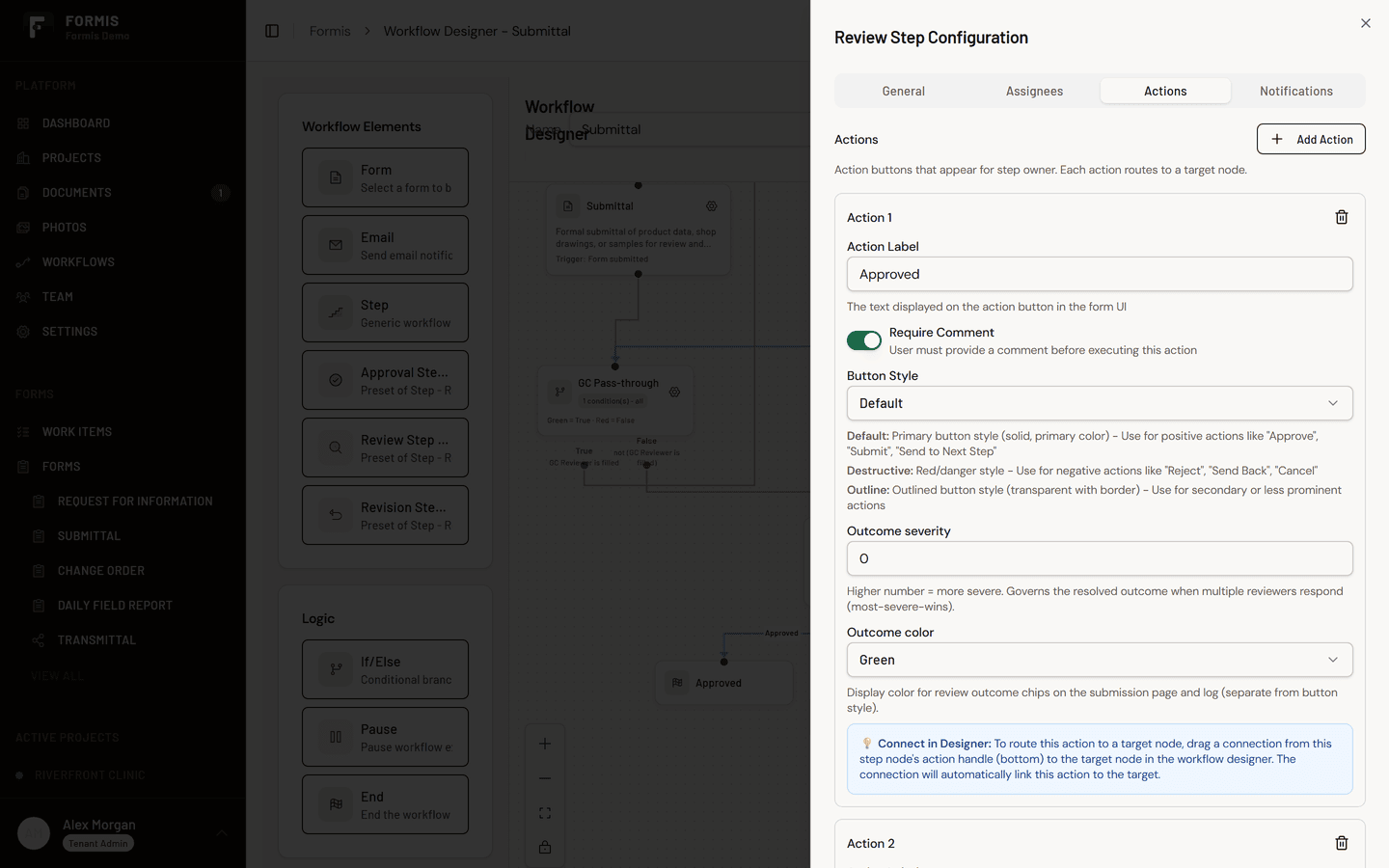Click the Review Step magnifier icon
The image size is (1389, 868).
pyautogui.click(x=336, y=448)
